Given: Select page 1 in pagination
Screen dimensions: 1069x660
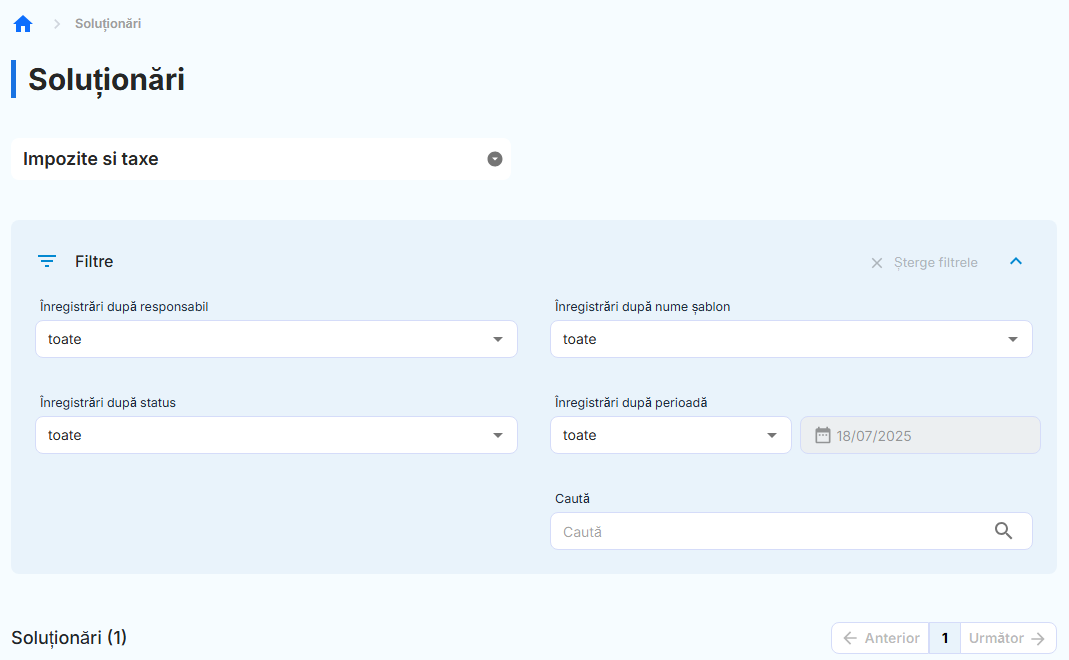Looking at the screenshot, I should point(945,638).
